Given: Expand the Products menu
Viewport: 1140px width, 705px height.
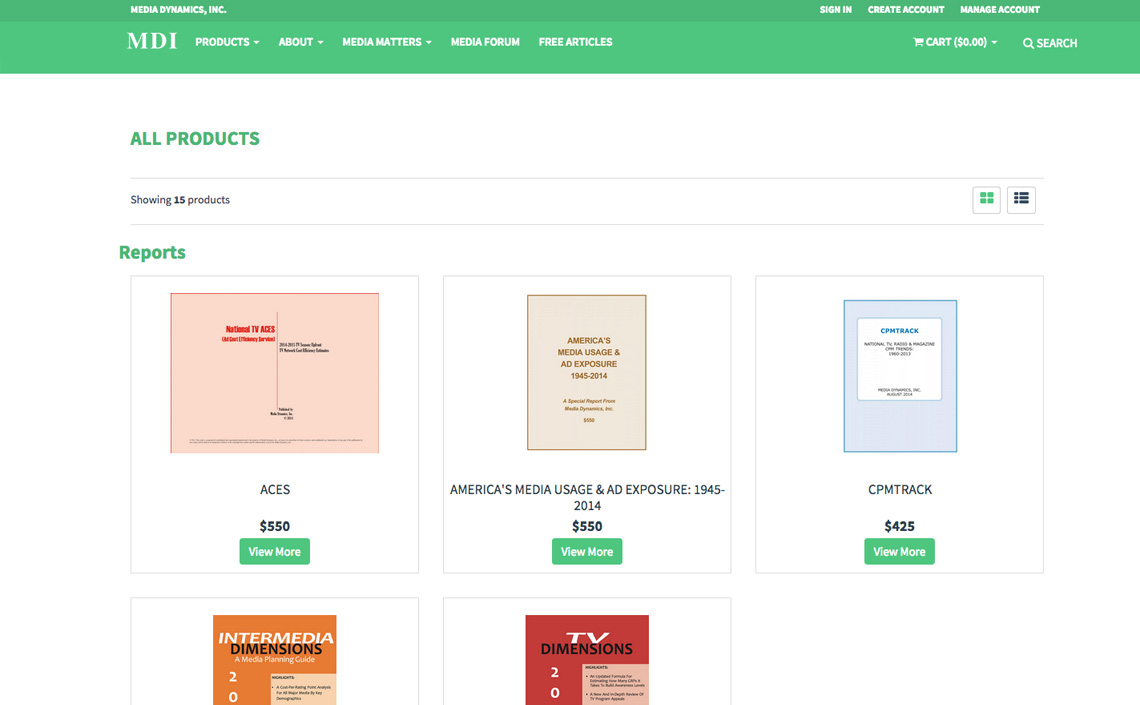Looking at the screenshot, I should (x=227, y=42).
